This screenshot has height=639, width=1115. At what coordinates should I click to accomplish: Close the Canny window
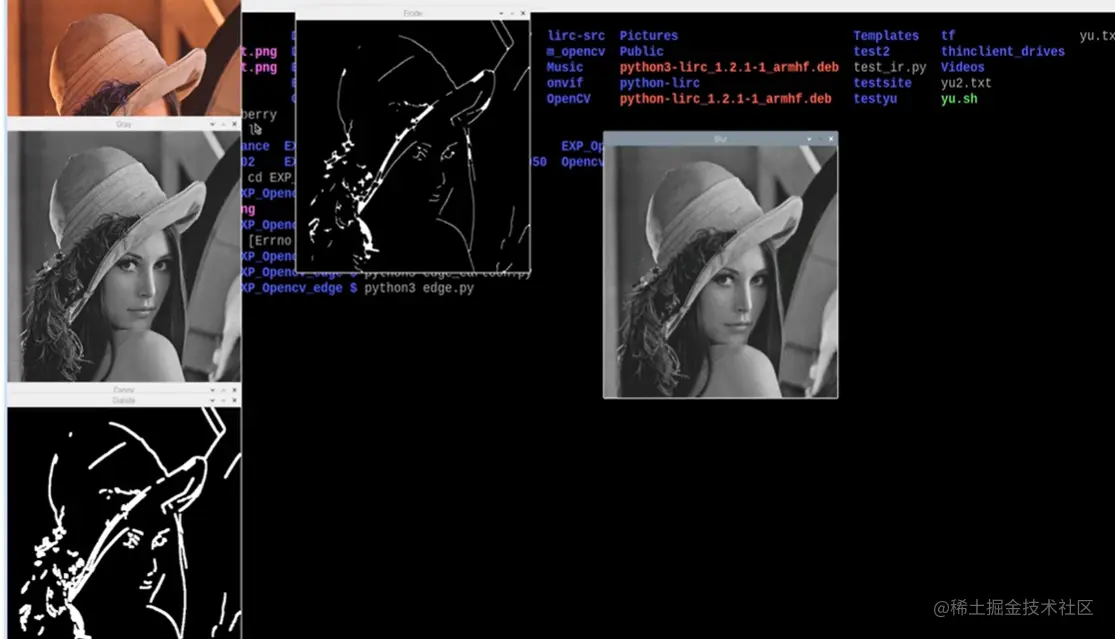[235, 390]
